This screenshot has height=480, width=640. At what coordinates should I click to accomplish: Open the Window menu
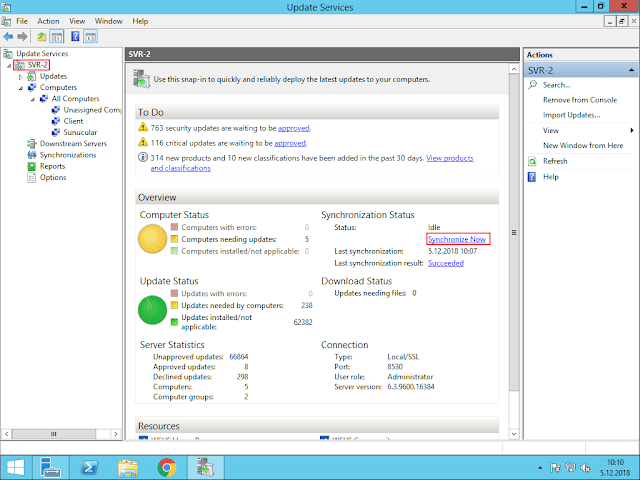tap(109, 21)
